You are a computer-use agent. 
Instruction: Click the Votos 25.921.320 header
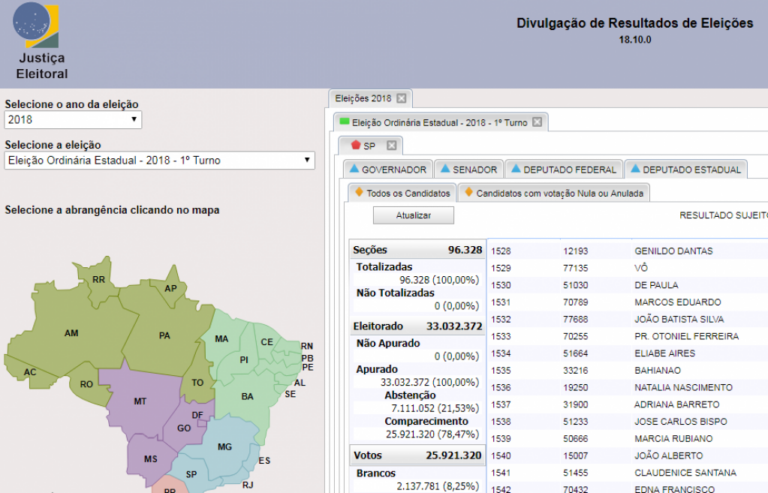417,455
